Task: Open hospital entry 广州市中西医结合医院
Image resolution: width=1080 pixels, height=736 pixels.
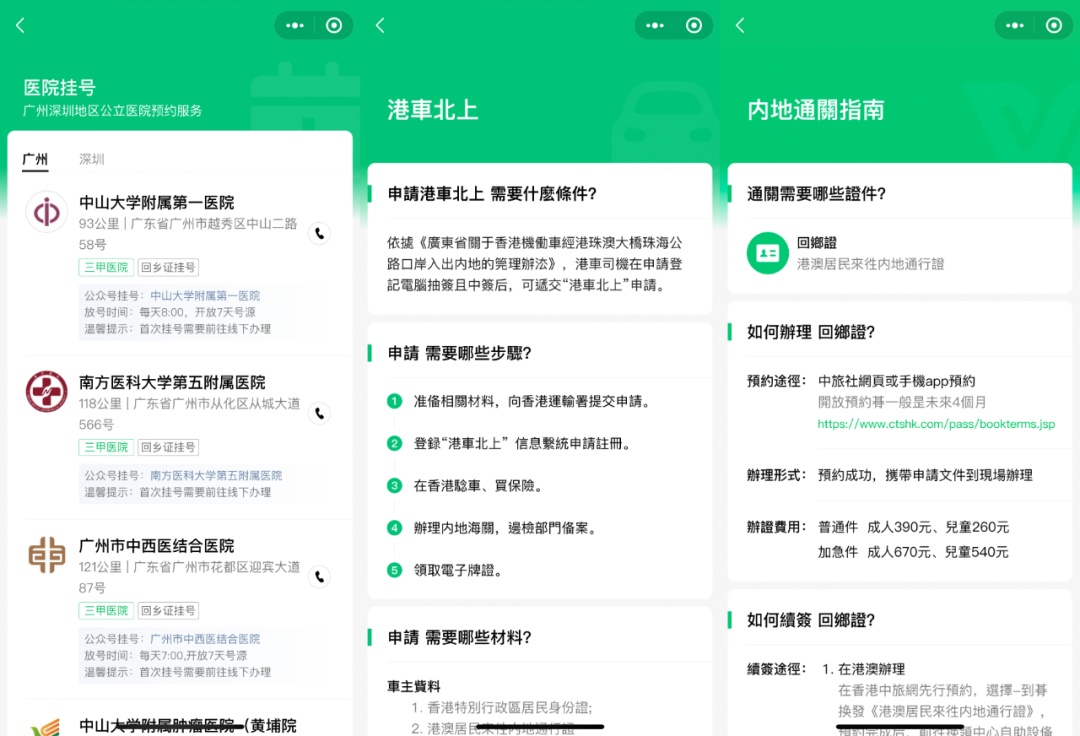Action: click(x=156, y=546)
